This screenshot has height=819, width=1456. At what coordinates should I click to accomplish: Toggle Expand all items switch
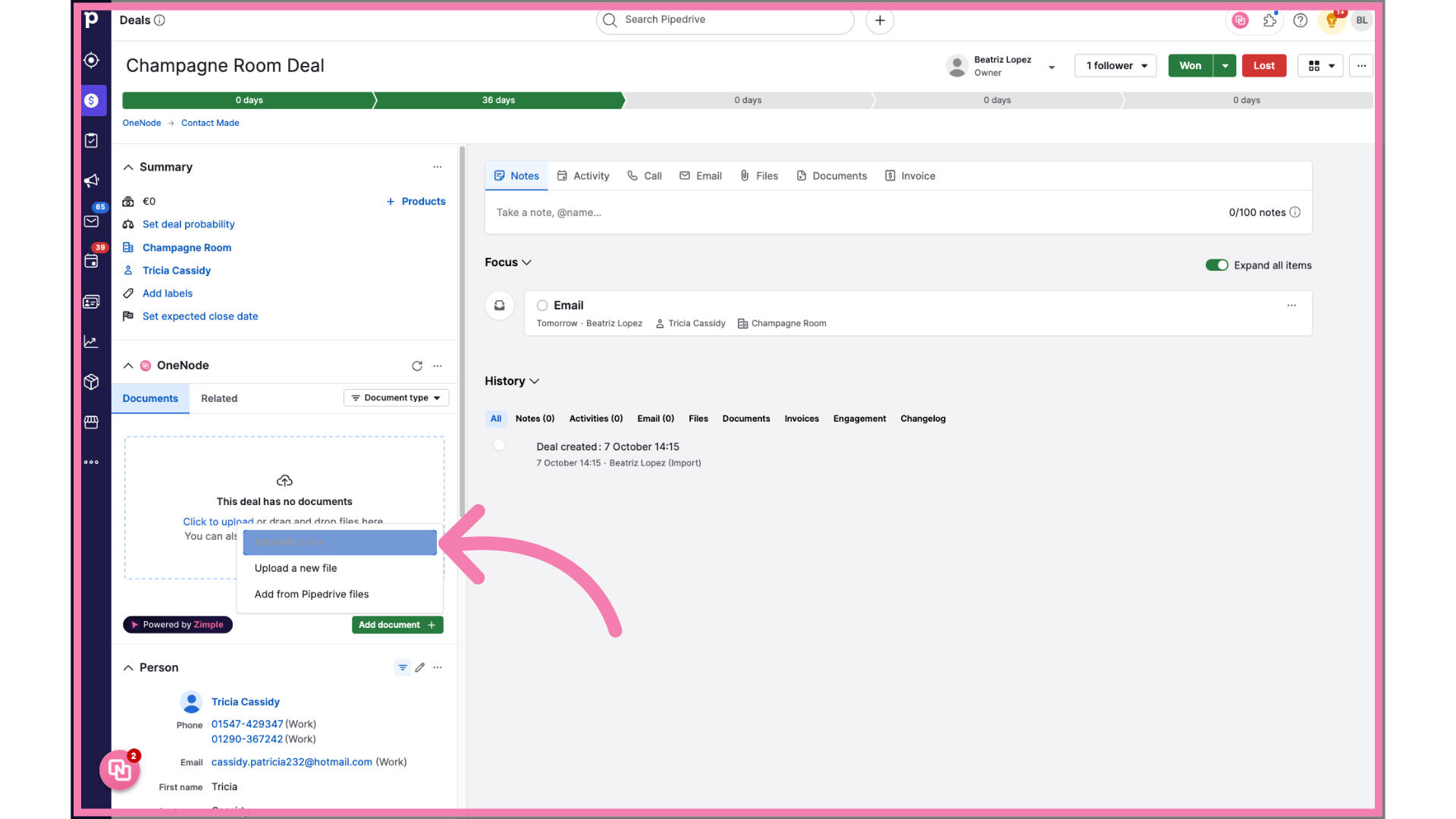(x=1217, y=265)
